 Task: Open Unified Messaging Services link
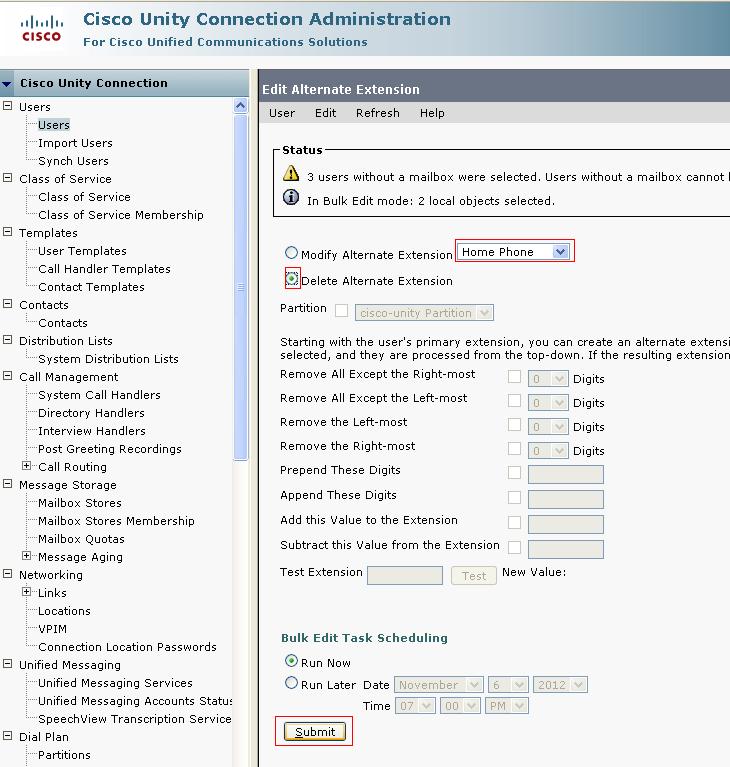tap(115, 683)
